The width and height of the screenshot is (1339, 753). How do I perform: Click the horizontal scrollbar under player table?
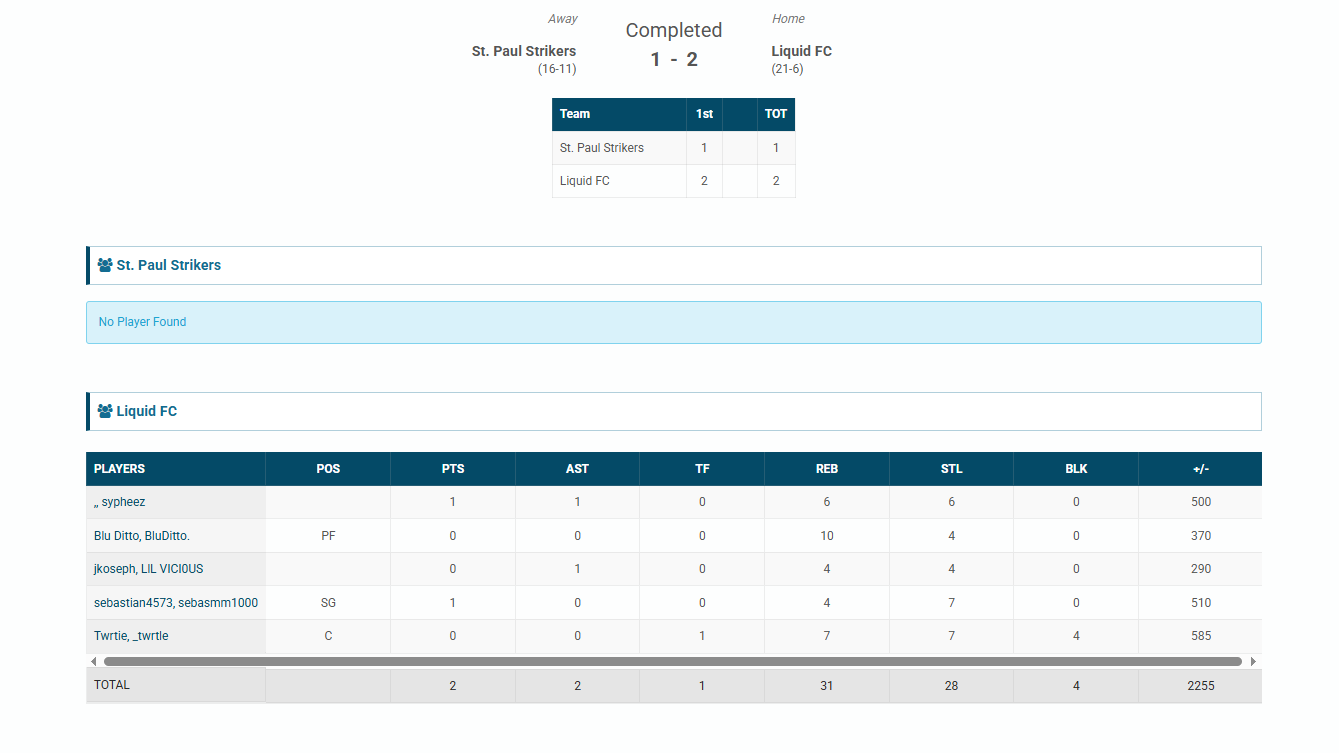click(672, 661)
